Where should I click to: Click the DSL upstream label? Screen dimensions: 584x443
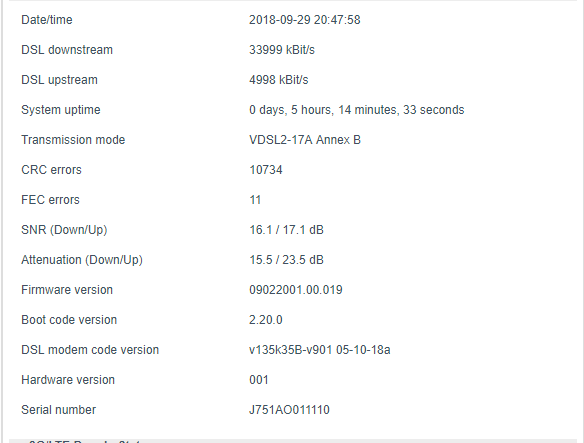point(59,80)
